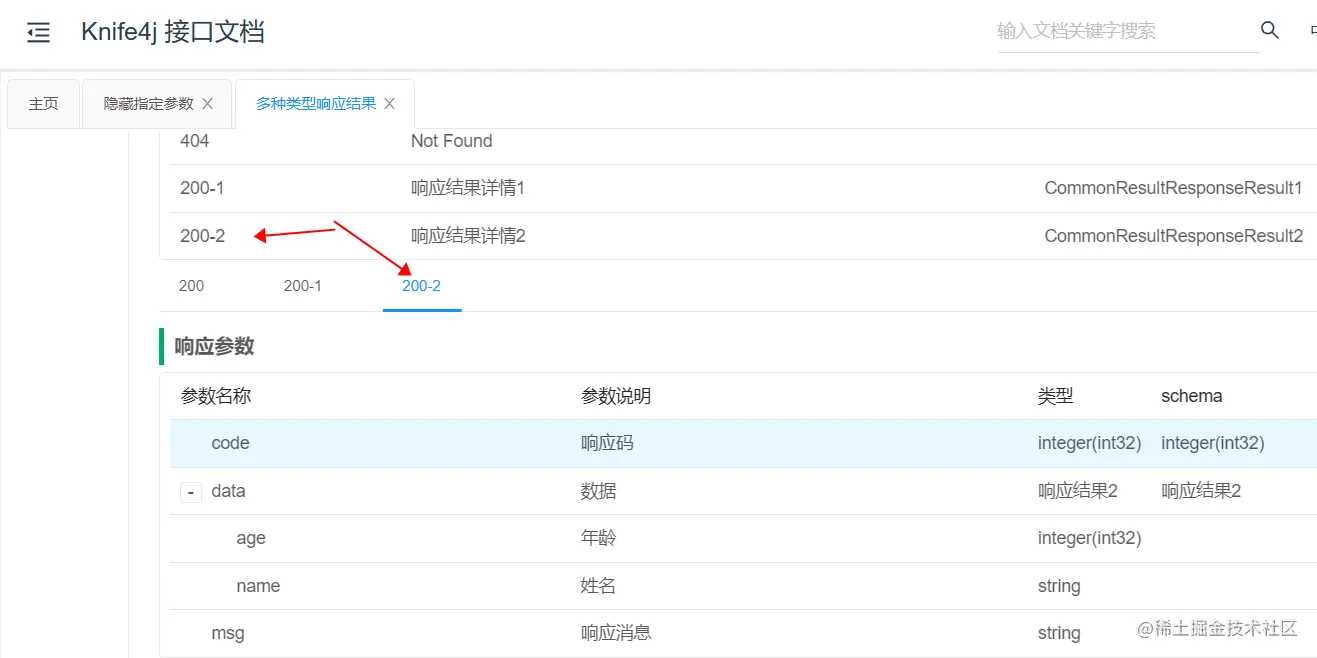Select the 200-2 response tab
1317x658 pixels.
click(421, 286)
